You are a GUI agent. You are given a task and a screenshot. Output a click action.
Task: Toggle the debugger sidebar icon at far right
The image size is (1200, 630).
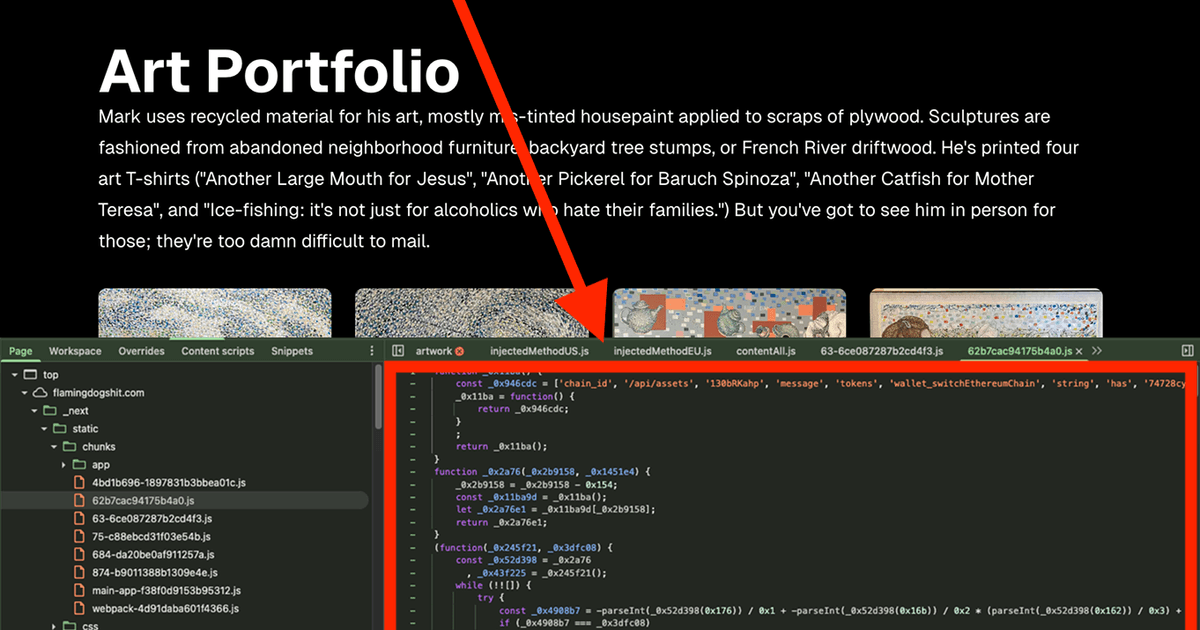coord(1187,351)
